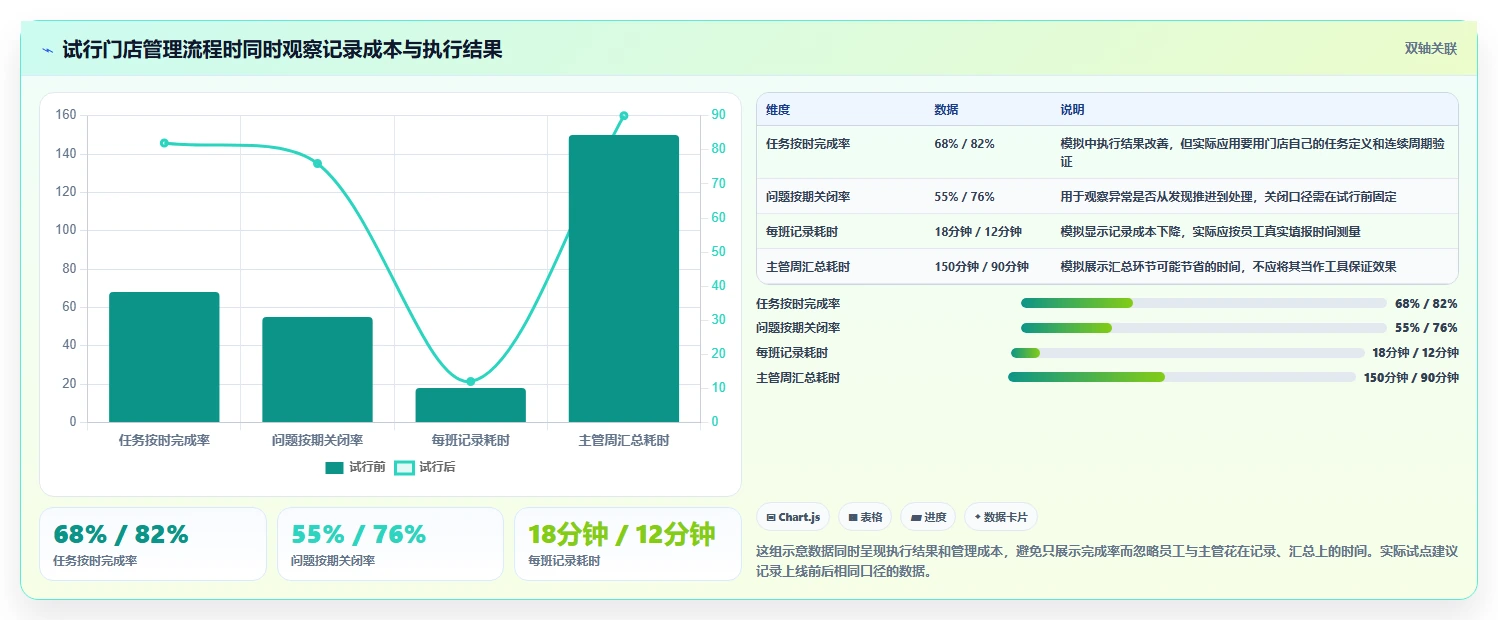Select the 每班记录耗时 bar in chart
The height and width of the screenshot is (620, 1498).
coord(470,405)
